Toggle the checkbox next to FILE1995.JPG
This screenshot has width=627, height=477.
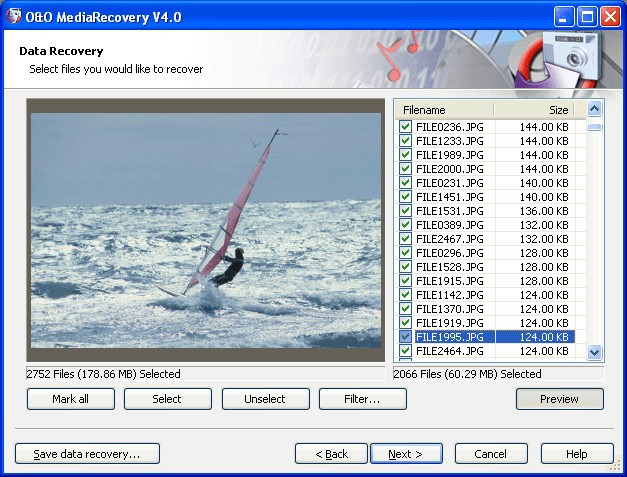[405, 337]
